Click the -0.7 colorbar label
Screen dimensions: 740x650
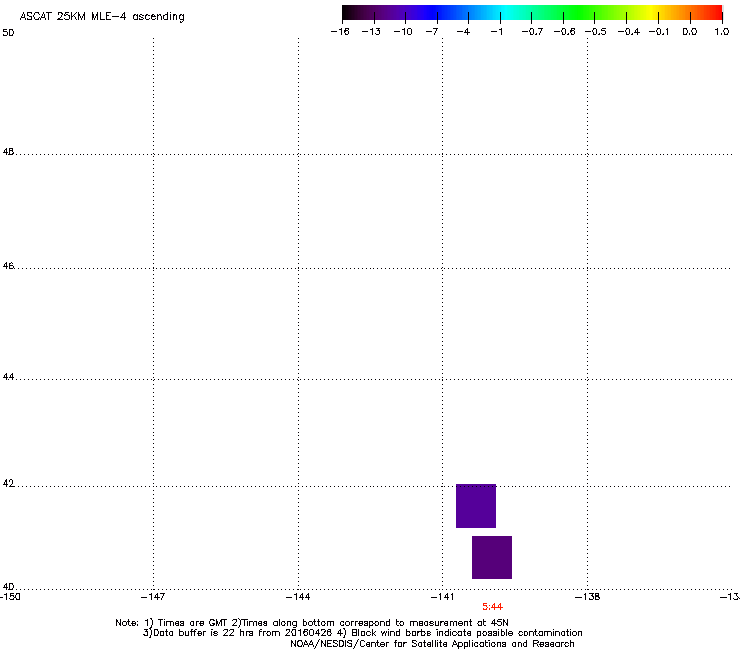[532, 32]
